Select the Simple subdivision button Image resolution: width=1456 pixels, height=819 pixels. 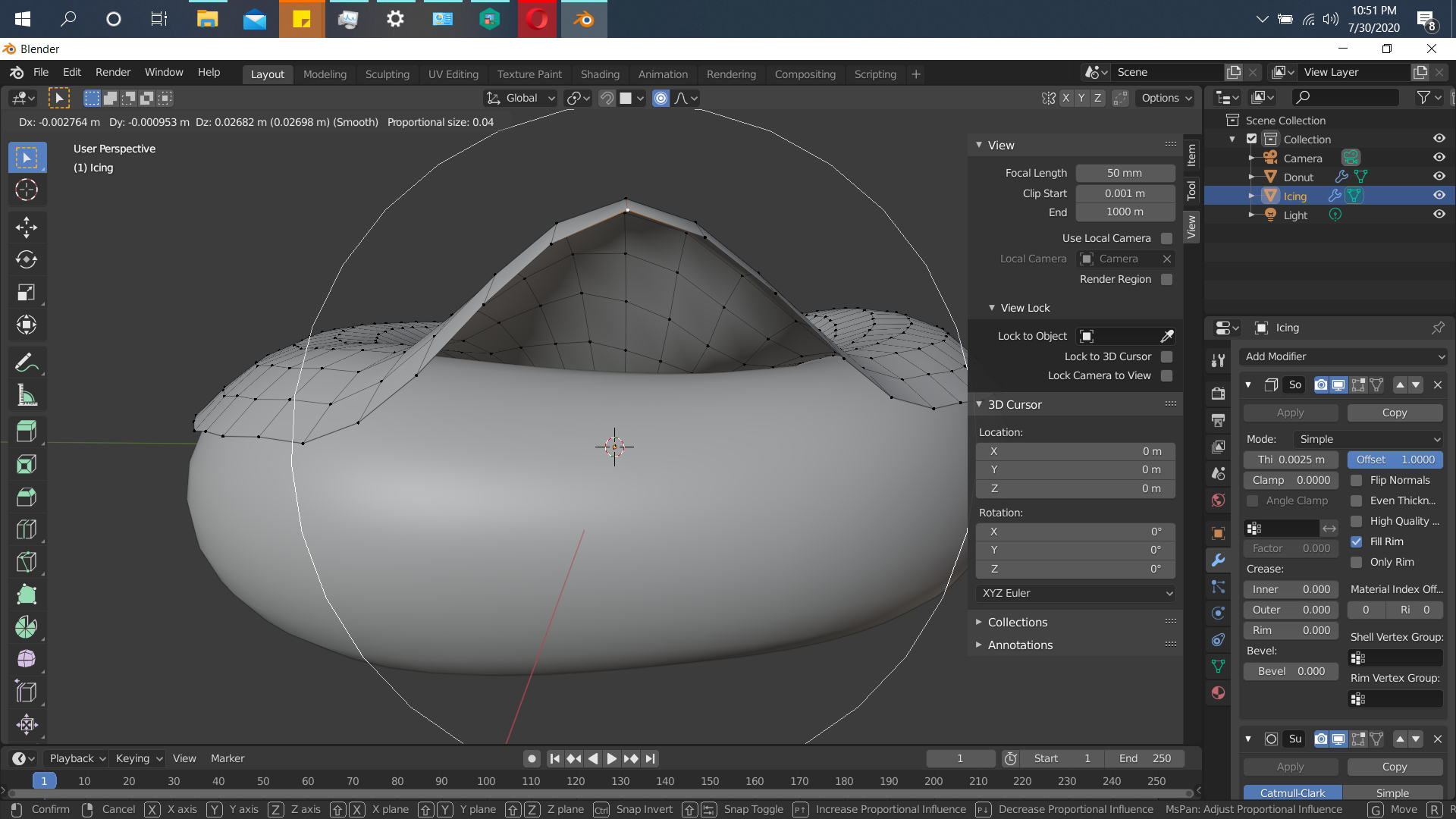pyautogui.click(x=1393, y=792)
